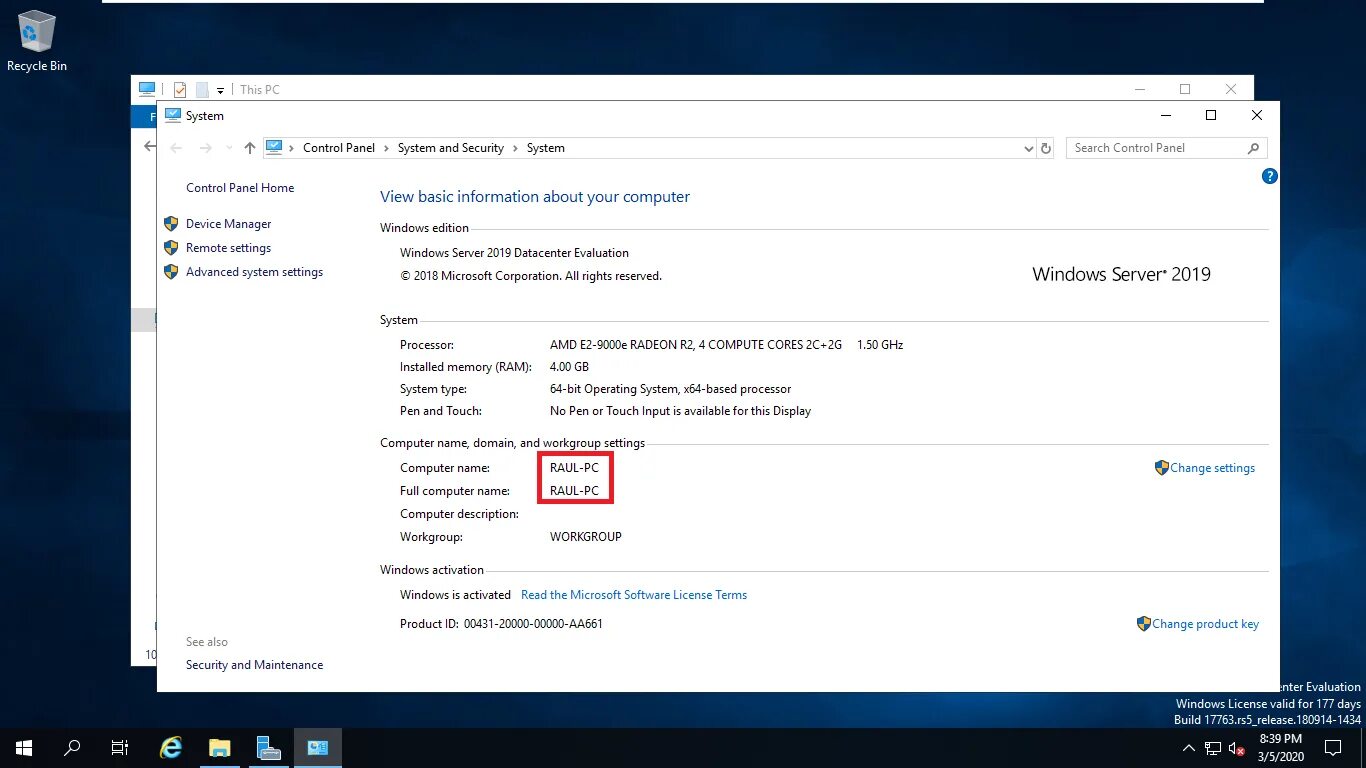Open recent locations dropdown arrow
Screen dimensions: 1366x768
coord(228,148)
